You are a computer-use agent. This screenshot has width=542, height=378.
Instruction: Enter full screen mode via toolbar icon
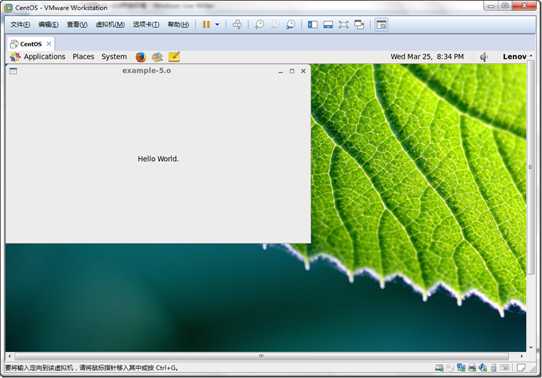click(344, 25)
